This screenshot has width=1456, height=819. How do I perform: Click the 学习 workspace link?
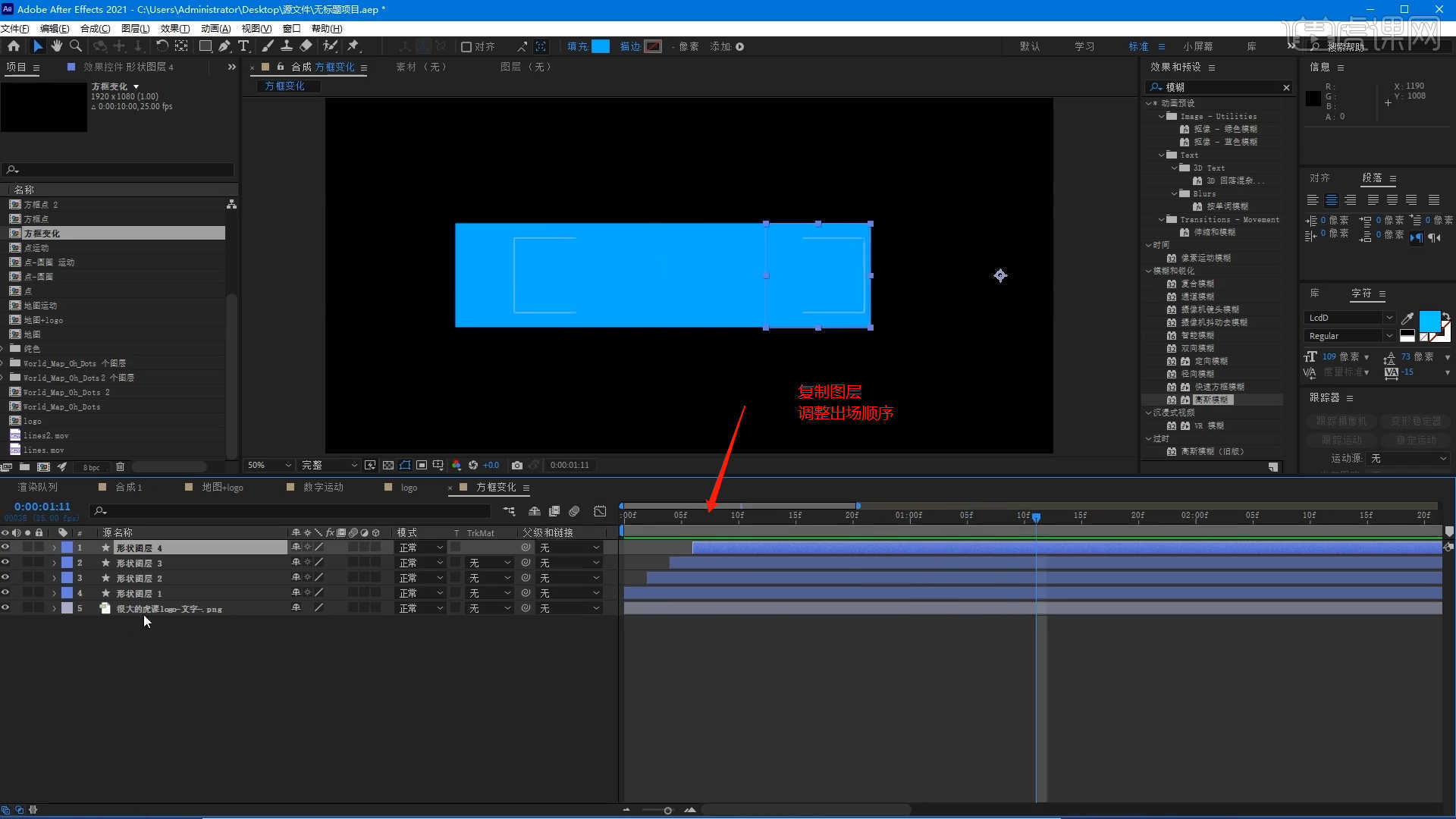tap(1084, 46)
